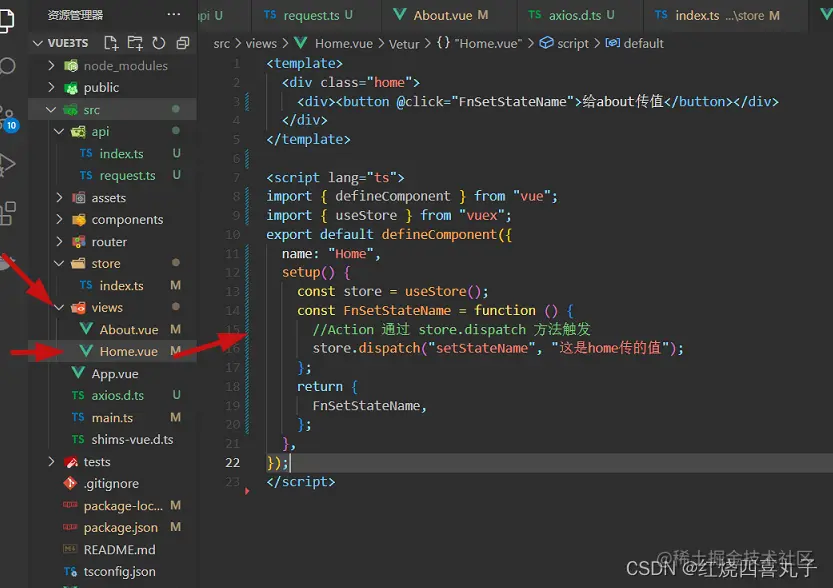Expand the router folder
Image resolution: width=833 pixels, height=588 pixels.
60,242
